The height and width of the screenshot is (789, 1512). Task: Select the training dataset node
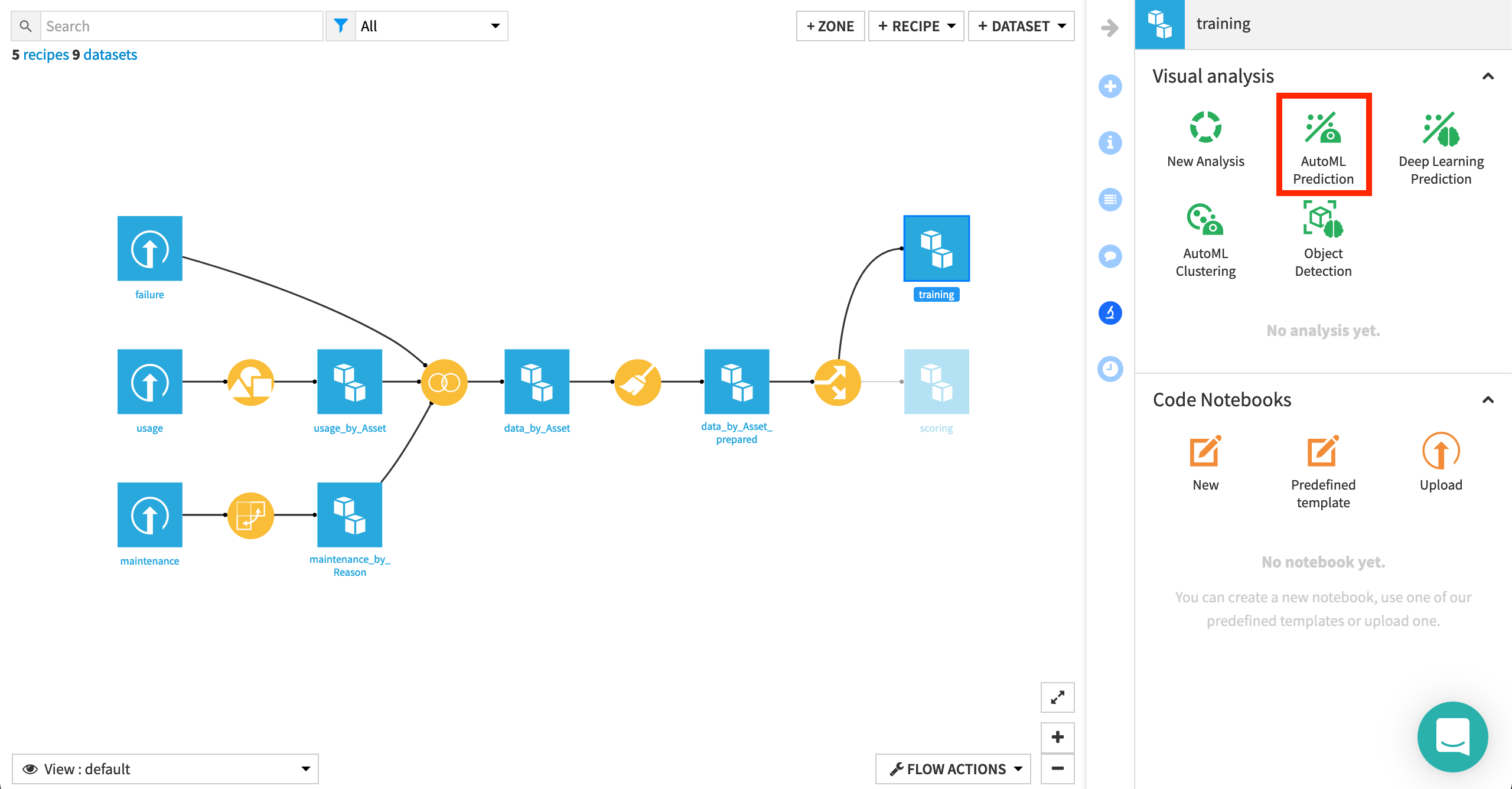click(936, 248)
